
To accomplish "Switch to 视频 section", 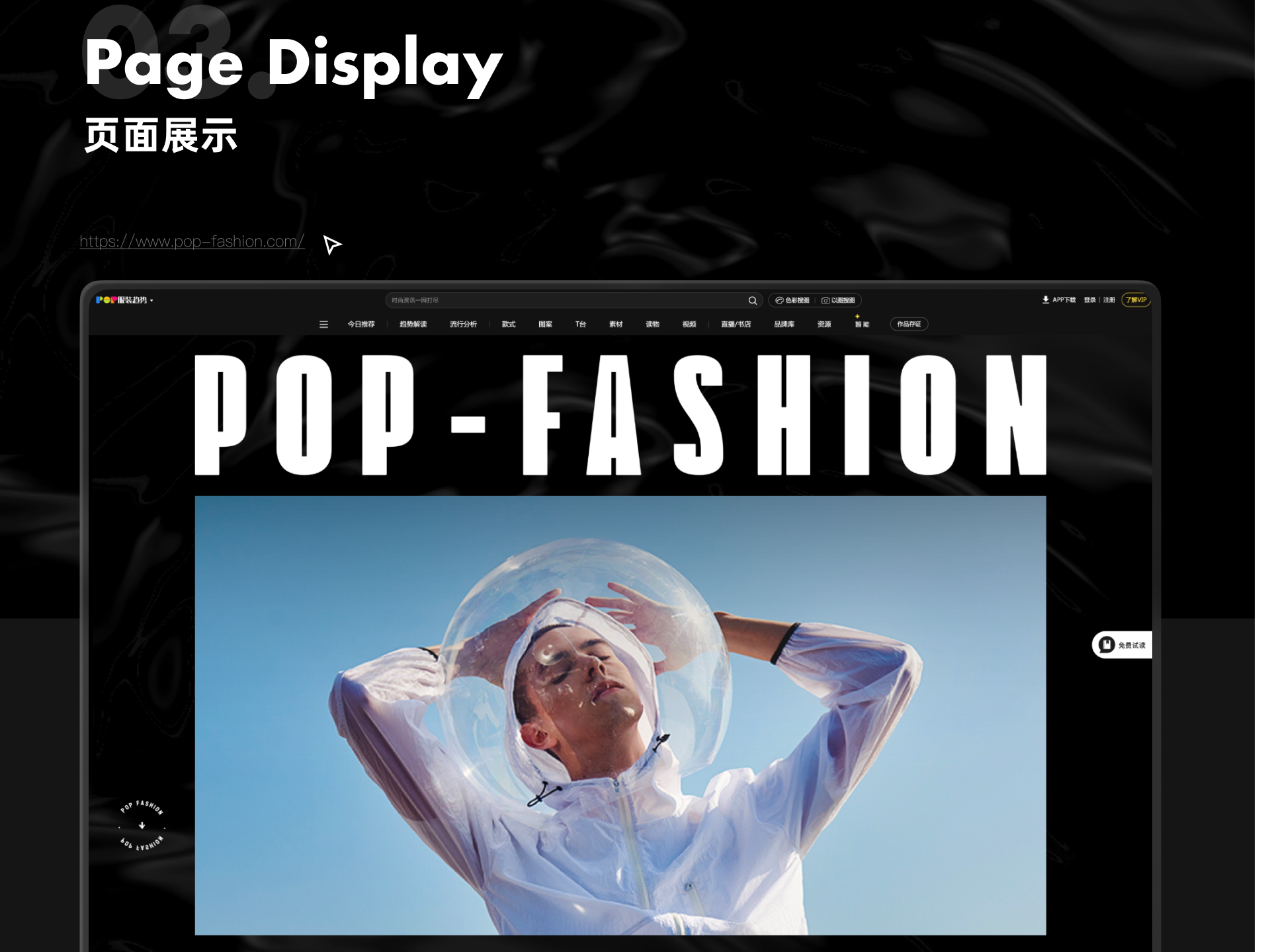I will pyautogui.click(x=690, y=324).
